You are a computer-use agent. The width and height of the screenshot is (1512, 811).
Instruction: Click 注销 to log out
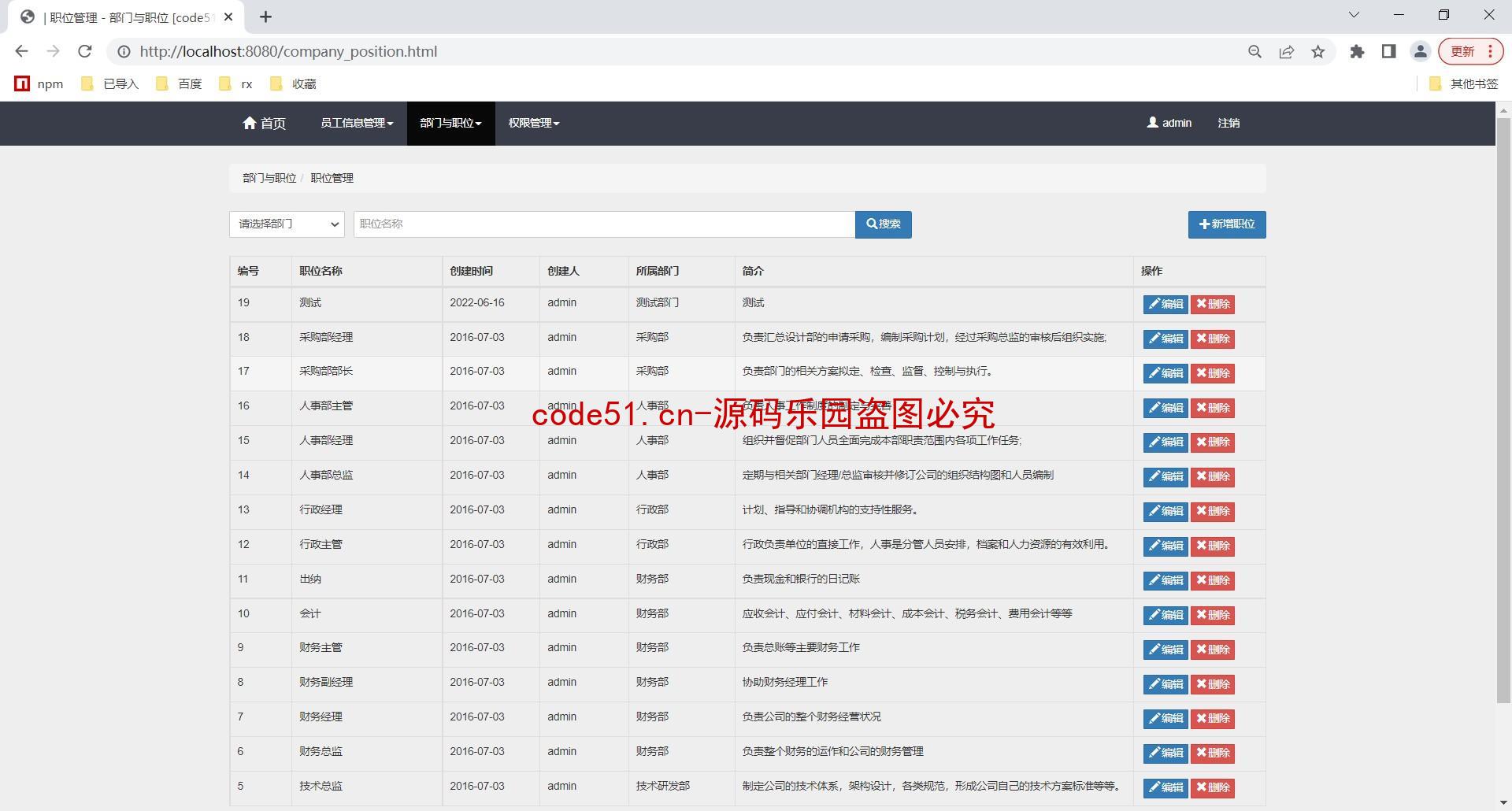click(1228, 123)
